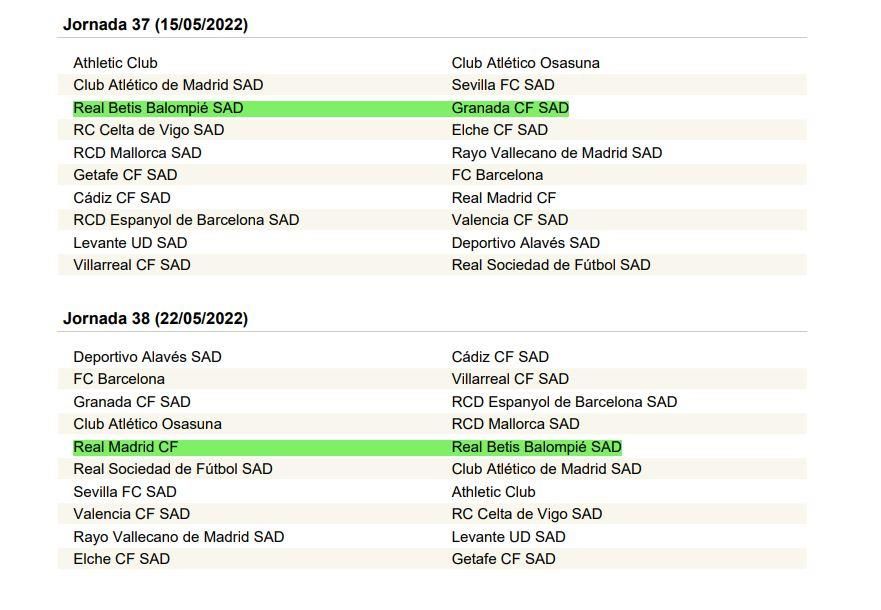Select FC Barcelona in Jornada 37
This screenshot has height=610, width=881.
[x=497, y=175]
